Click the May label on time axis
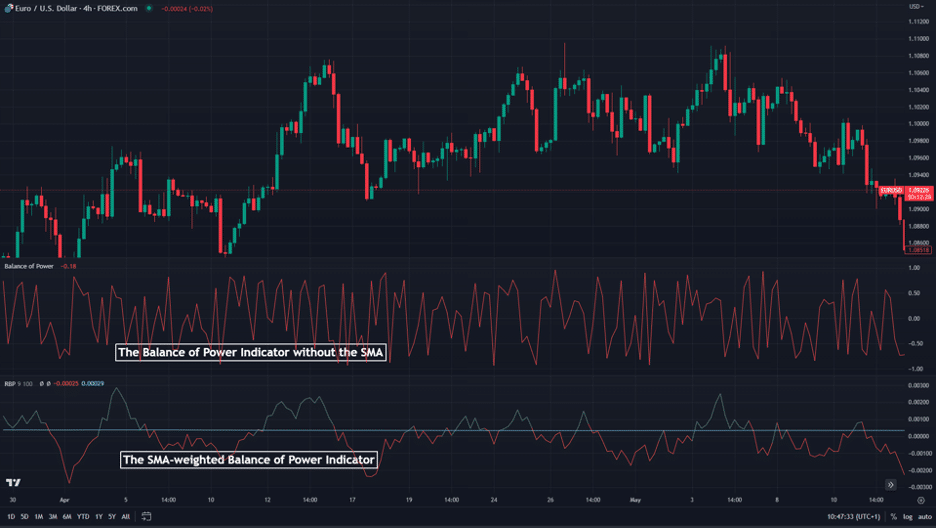The height and width of the screenshot is (528, 936). tap(635, 500)
